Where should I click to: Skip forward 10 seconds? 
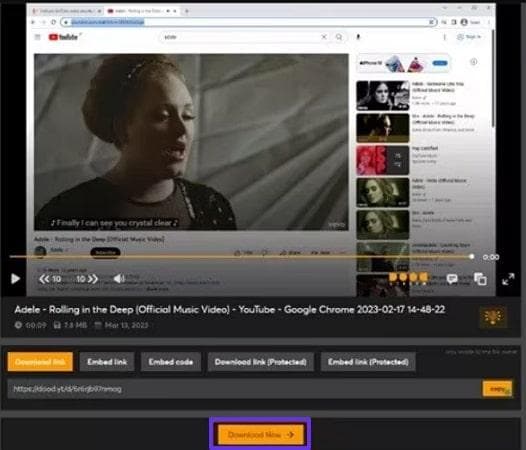[x=87, y=279]
